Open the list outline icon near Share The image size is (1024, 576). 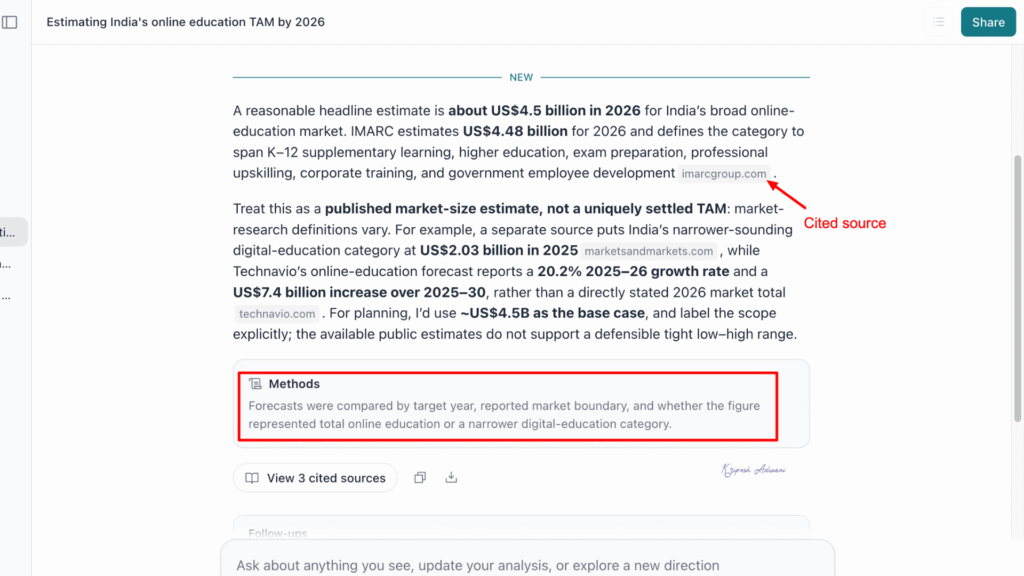(x=938, y=22)
